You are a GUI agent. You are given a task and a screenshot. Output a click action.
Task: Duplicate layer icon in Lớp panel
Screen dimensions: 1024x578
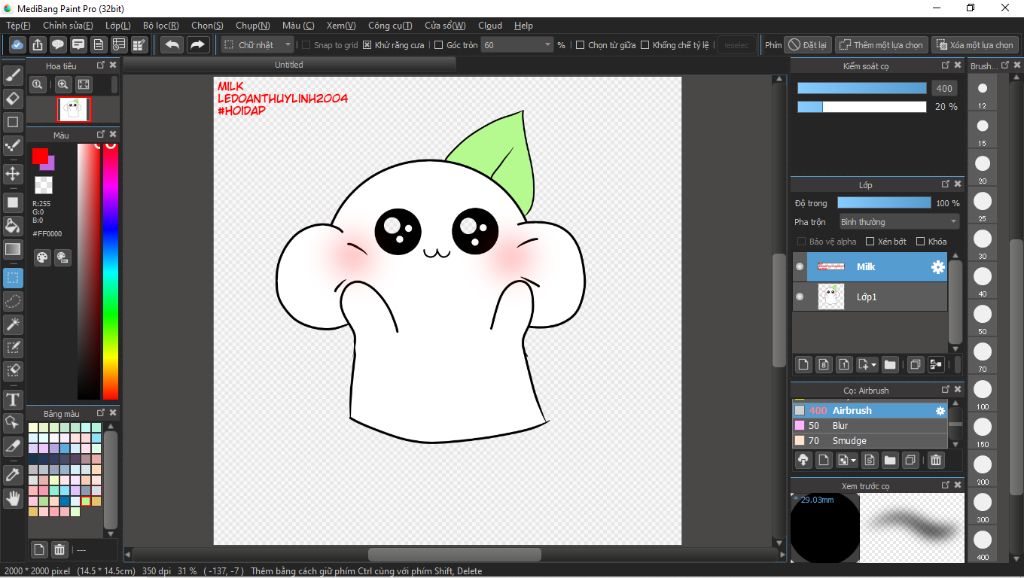pyautogui.click(x=915, y=364)
